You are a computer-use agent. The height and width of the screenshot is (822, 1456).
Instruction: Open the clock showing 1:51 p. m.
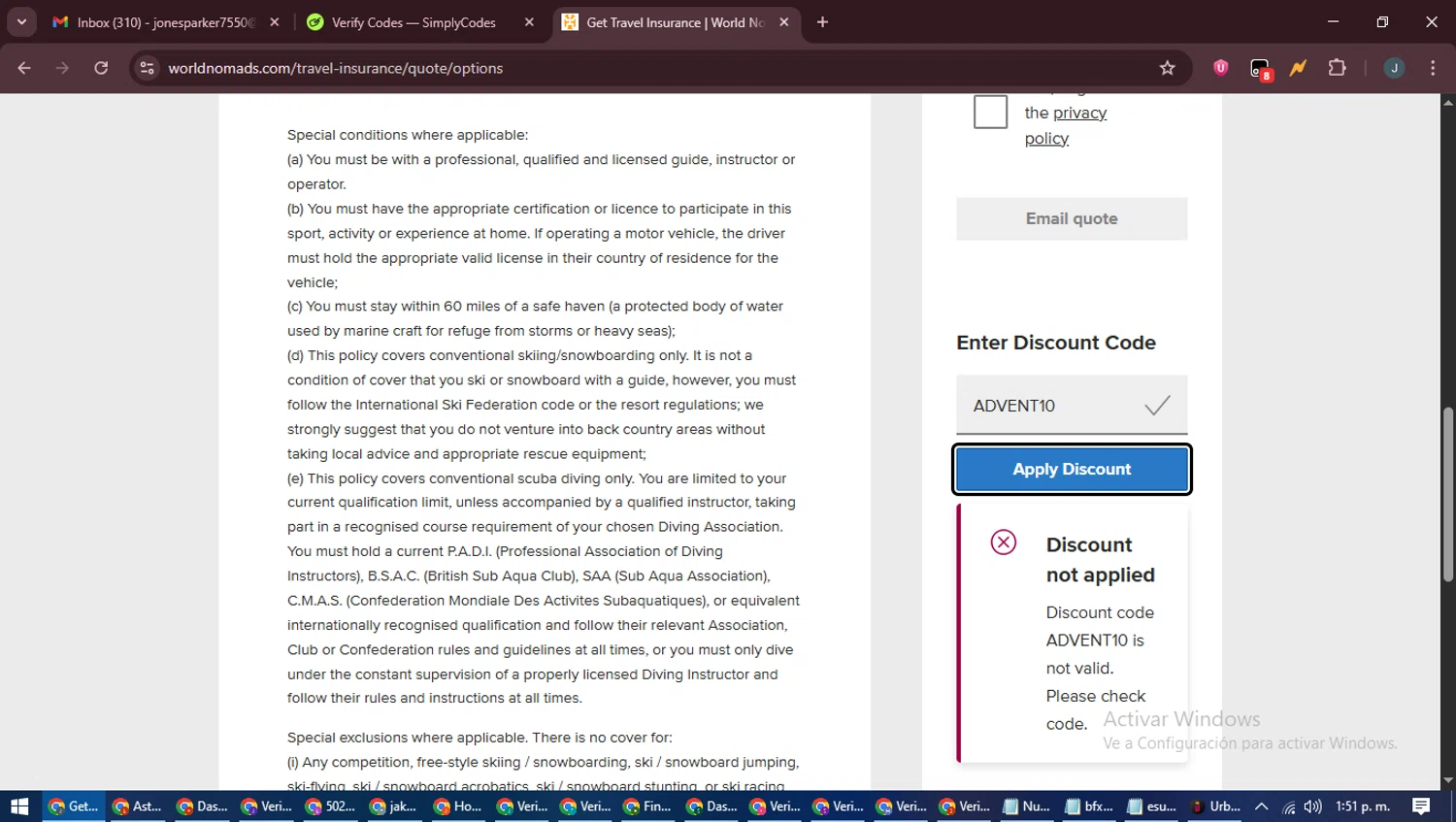pyautogui.click(x=1363, y=806)
